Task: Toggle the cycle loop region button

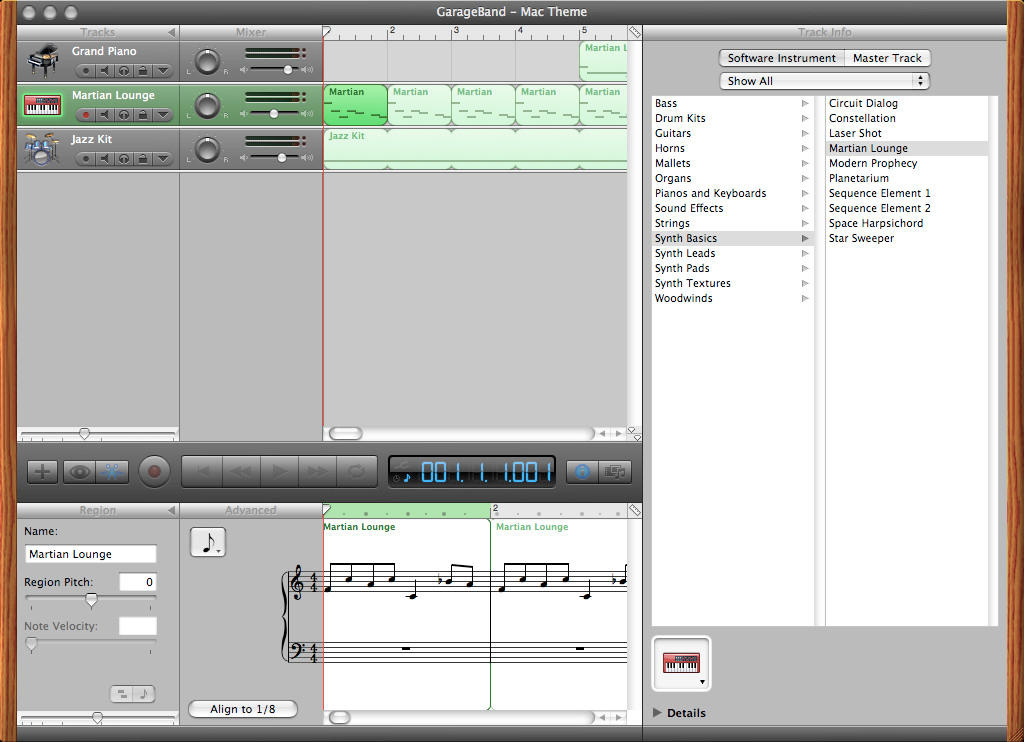Action: 357,472
